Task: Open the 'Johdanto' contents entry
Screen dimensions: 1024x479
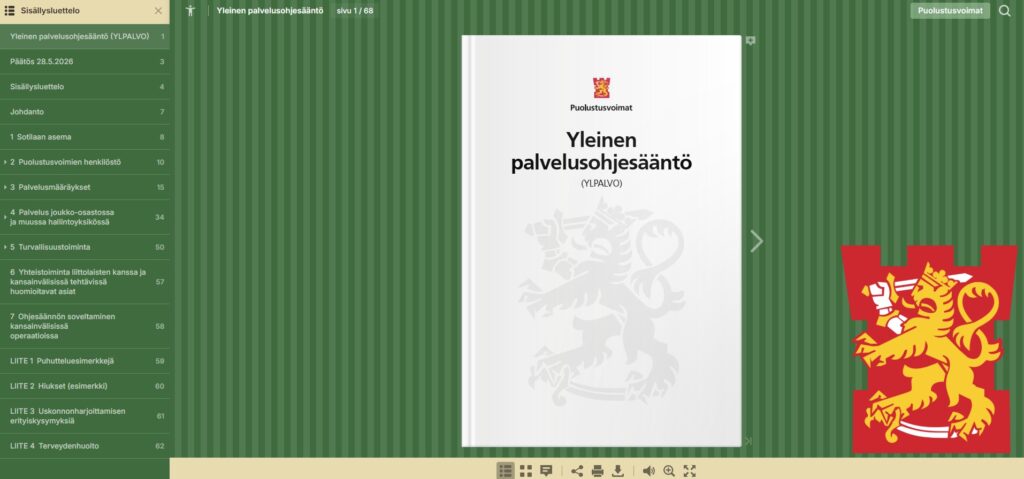Action: (x=85, y=112)
